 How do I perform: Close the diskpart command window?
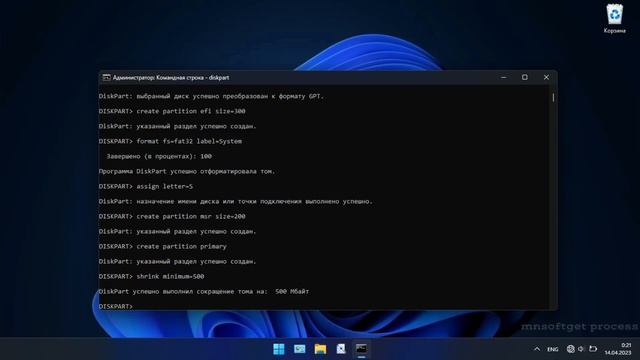[546, 77]
